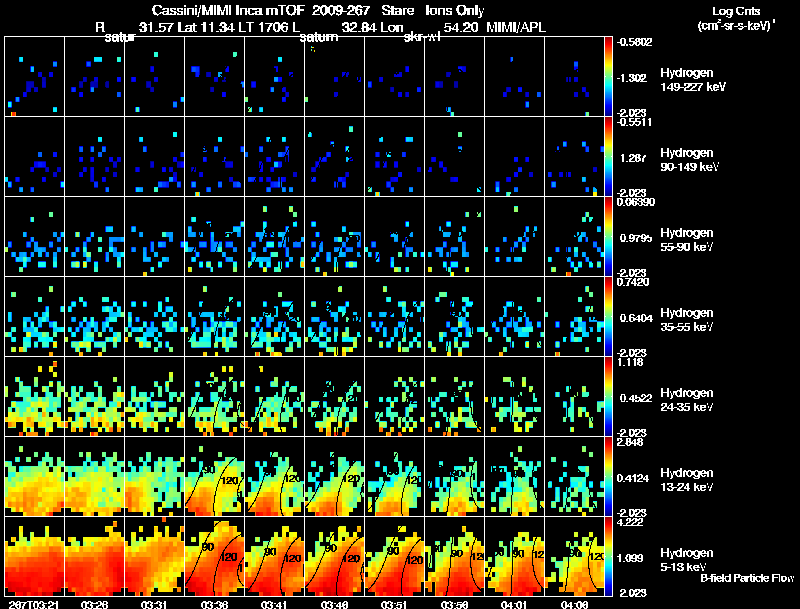Click the '03:51' time axis label
The image size is (800, 609).
coord(394,604)
